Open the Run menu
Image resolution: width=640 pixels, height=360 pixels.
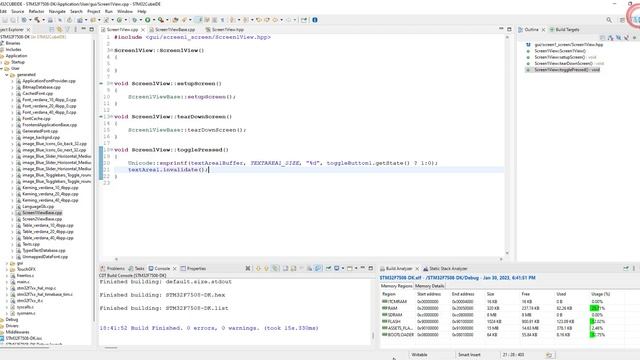tap(109, 11)
